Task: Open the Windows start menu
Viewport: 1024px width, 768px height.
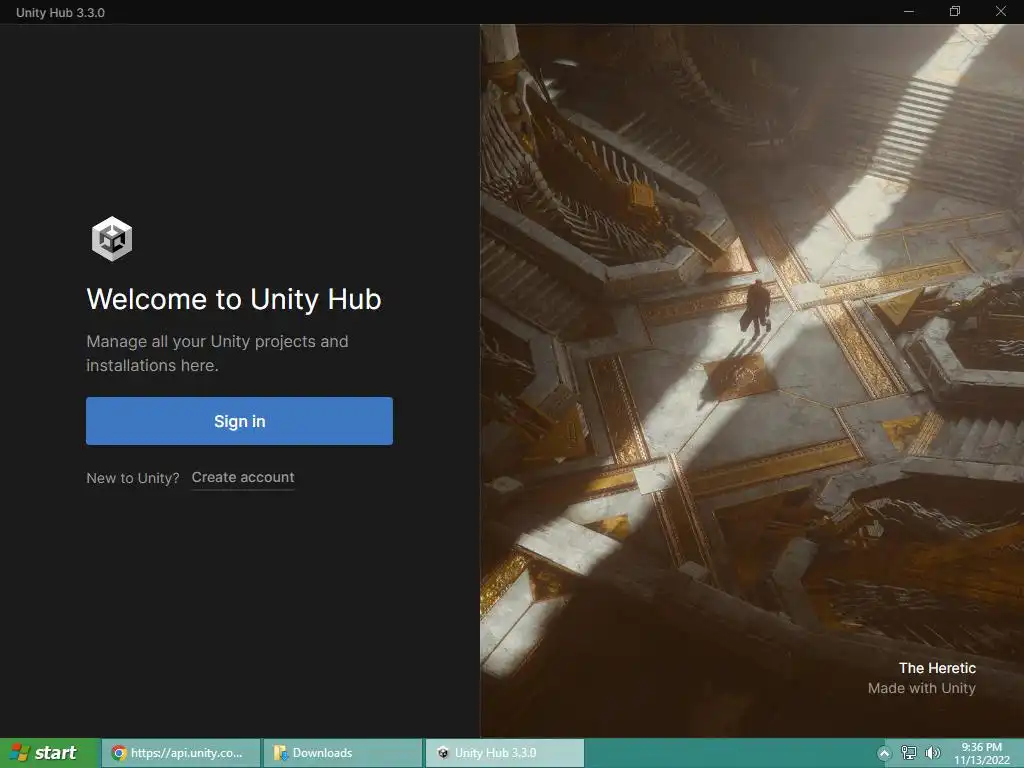Action: click(x=50, y=753)
